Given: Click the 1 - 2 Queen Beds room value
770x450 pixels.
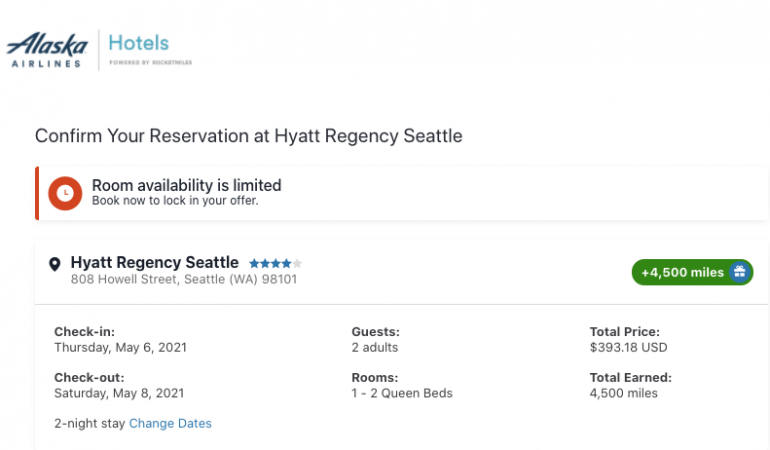Looking at the screenshot, I should [402, 393].
